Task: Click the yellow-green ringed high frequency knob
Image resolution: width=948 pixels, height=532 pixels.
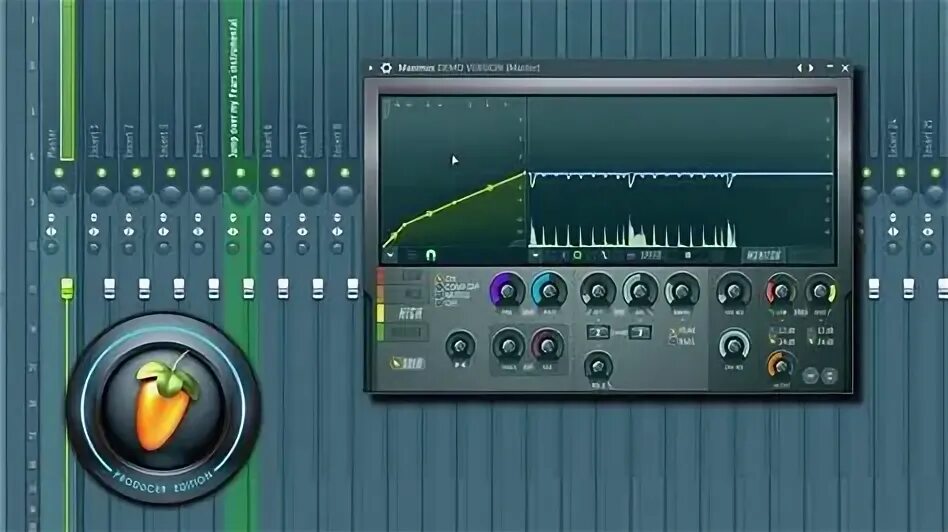Action: click(x=821, y=291)
